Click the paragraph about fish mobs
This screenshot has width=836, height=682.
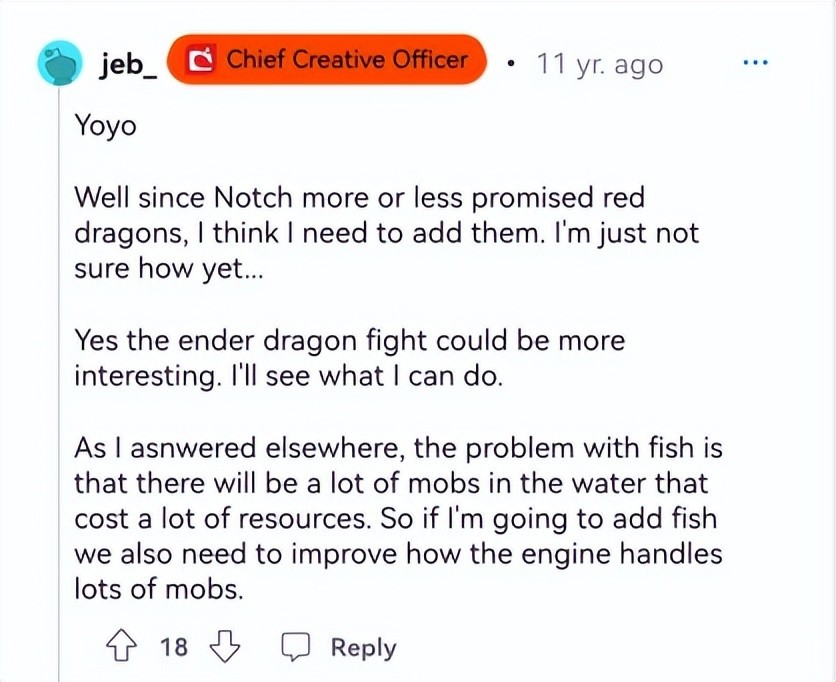[x=398, y=517]
